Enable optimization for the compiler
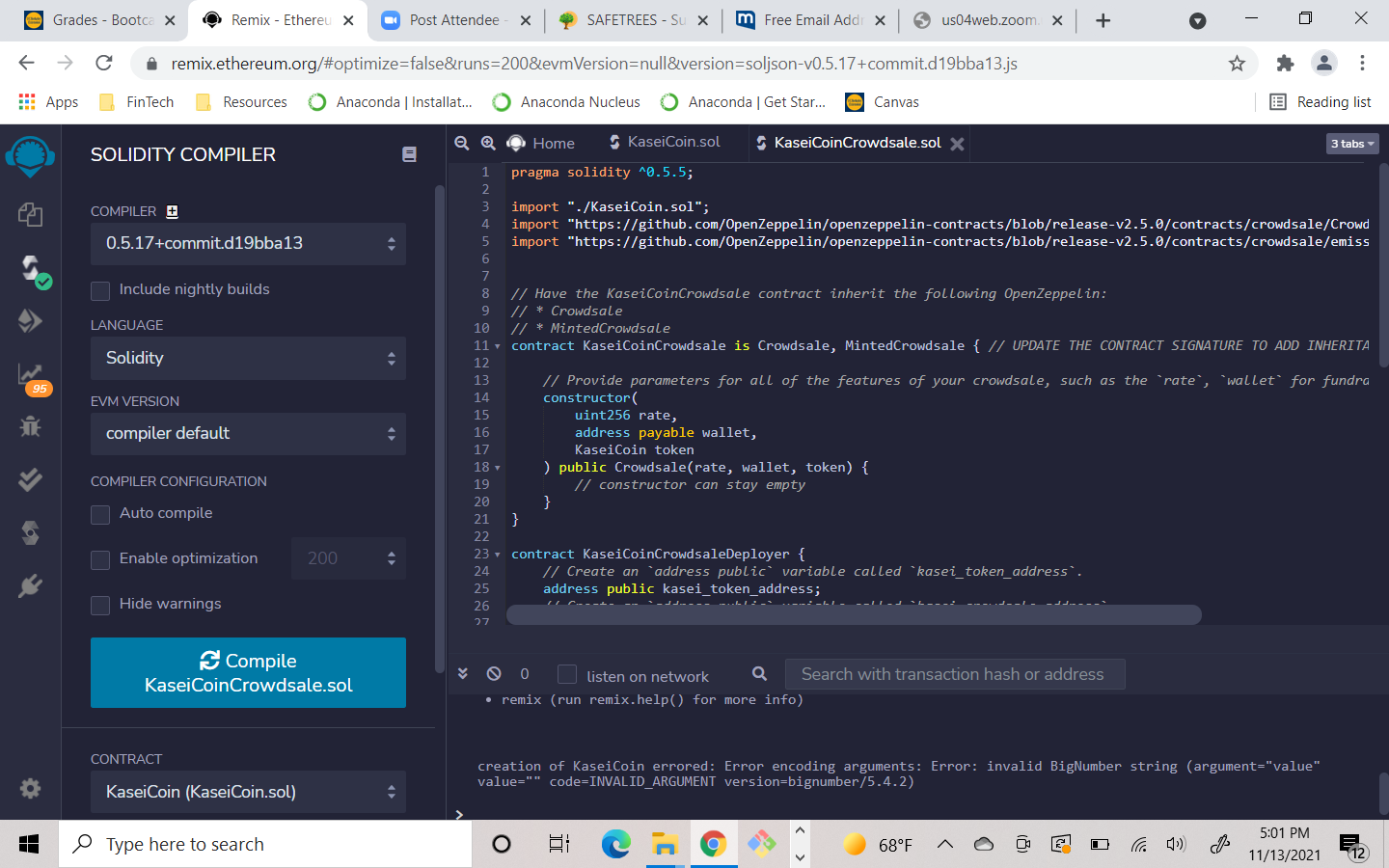 point(100,557)
